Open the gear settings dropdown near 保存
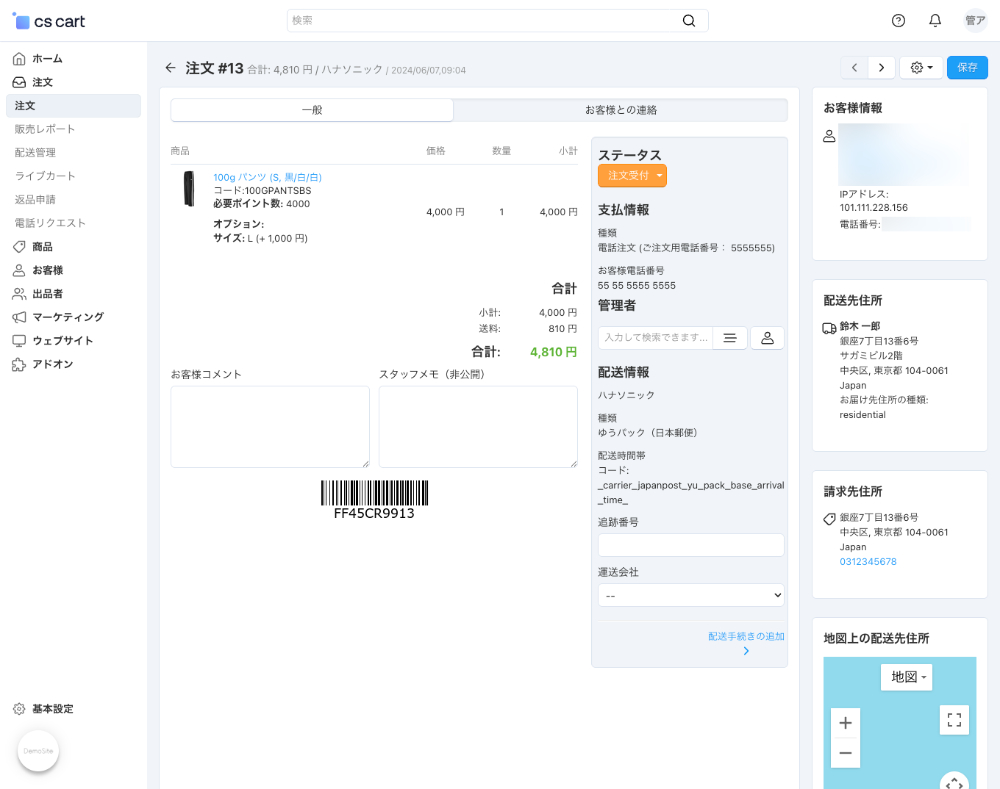The height and width of the screenshot is (789, 1000). 919,67
